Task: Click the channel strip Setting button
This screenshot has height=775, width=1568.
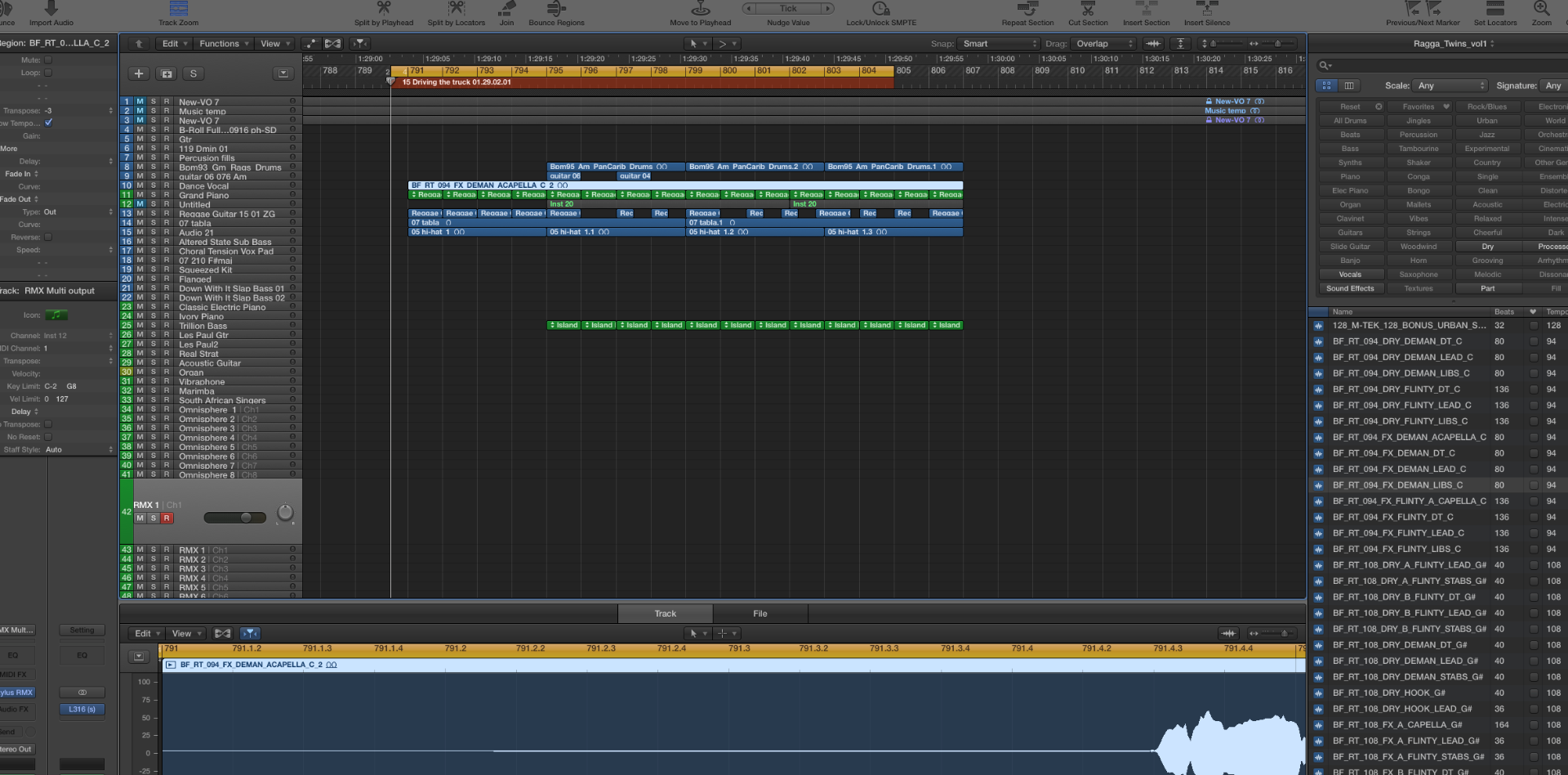Action: [x=82, y=630]
